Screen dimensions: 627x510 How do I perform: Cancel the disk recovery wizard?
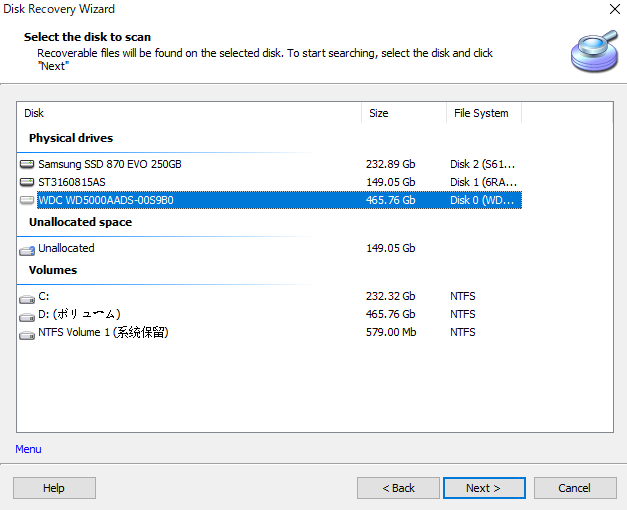click(x=574, y=488)
